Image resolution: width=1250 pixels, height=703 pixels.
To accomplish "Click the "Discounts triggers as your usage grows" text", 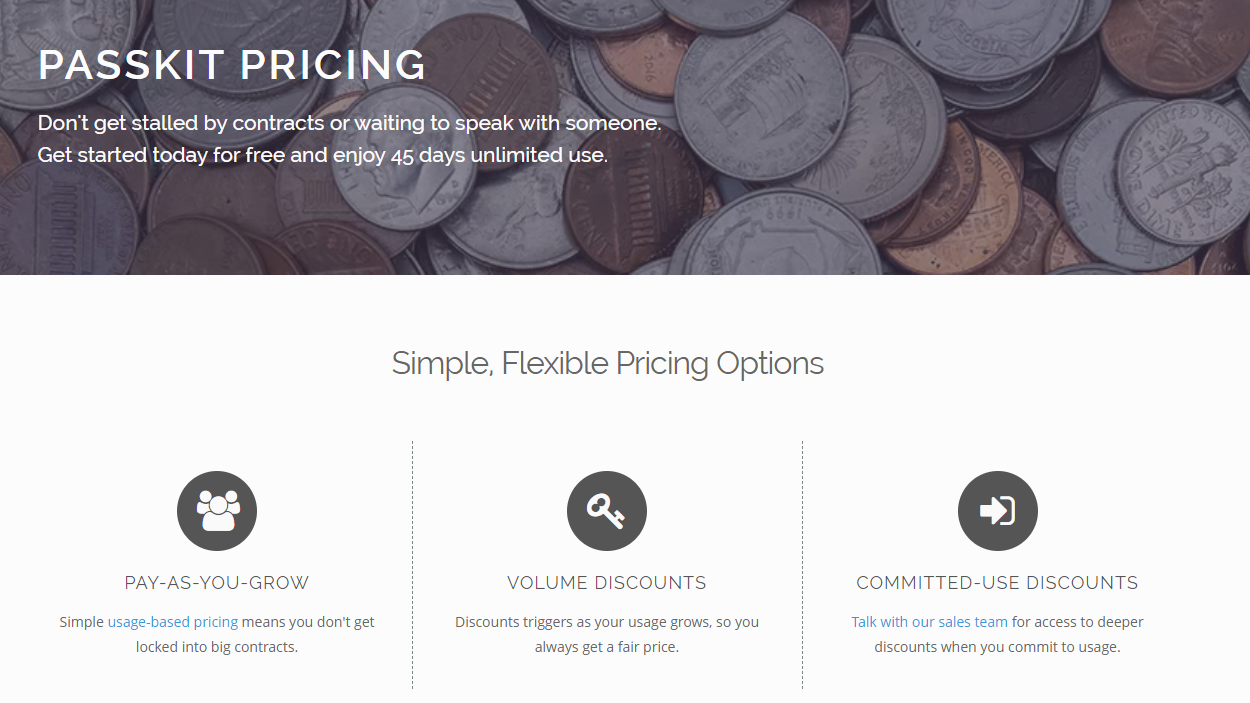I will [607, 622].
